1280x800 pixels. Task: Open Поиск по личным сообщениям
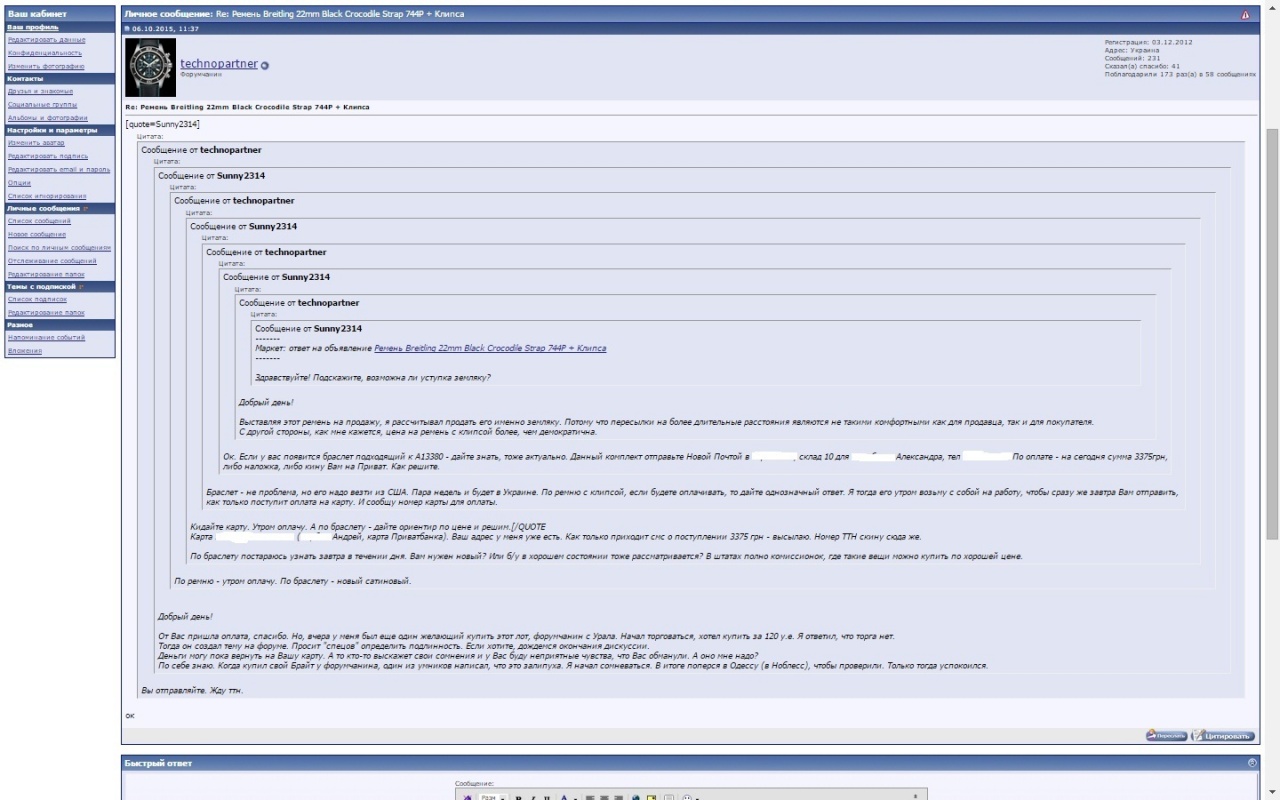59,247
